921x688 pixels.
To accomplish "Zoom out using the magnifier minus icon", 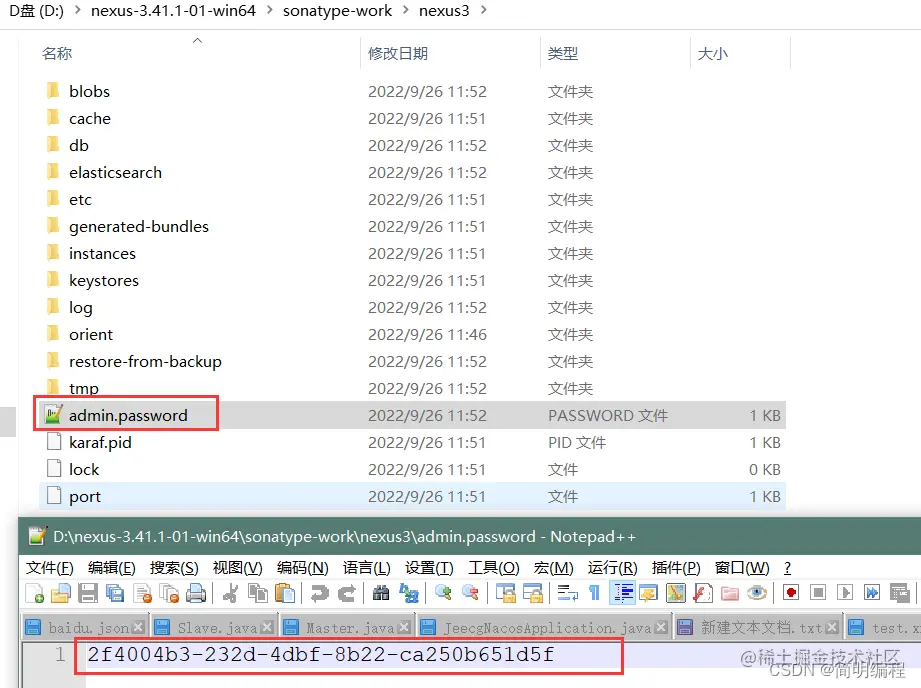I will [x=470, y=593].
